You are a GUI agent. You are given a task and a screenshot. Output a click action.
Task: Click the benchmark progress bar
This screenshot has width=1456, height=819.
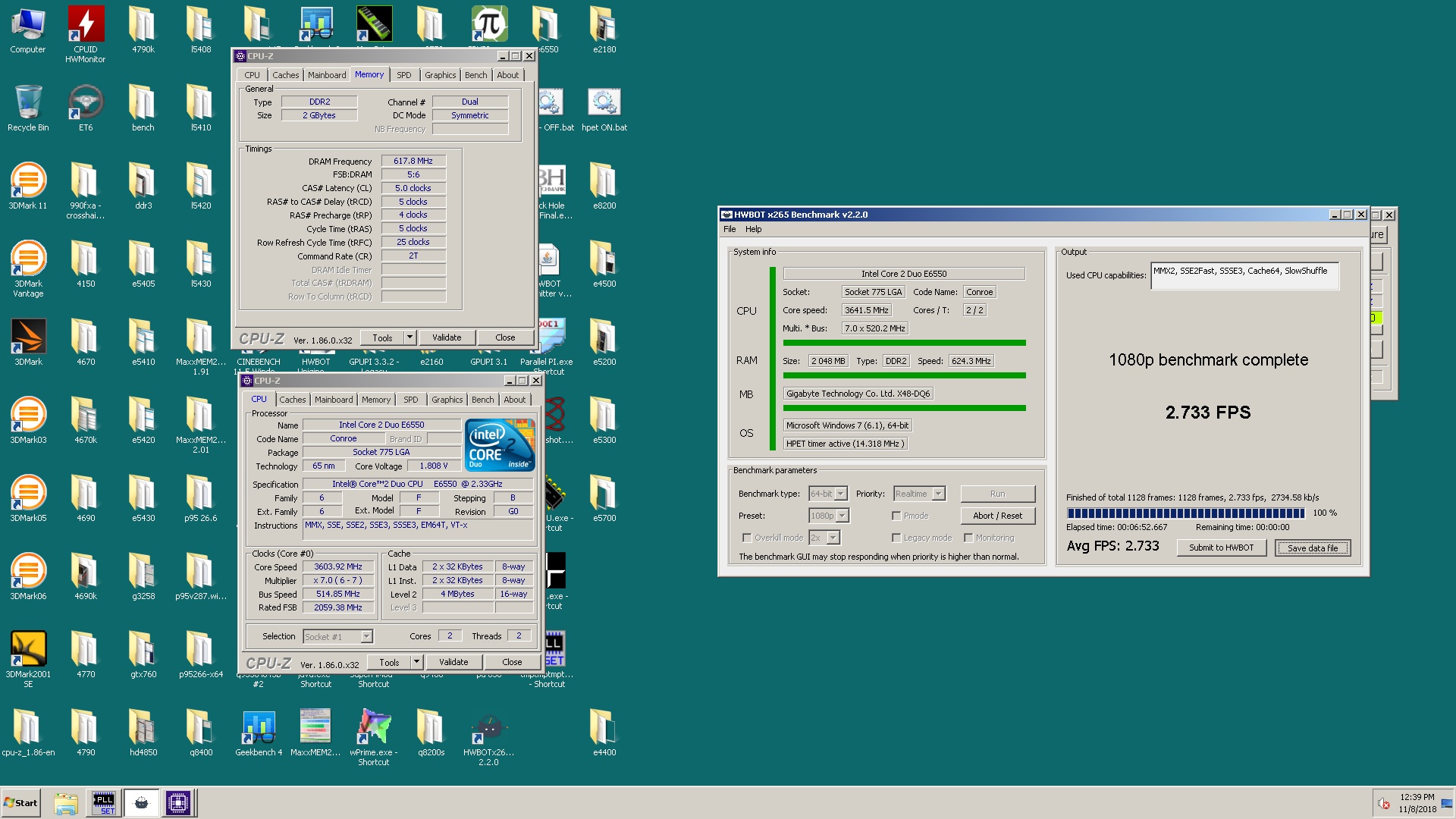[1186, 513]
